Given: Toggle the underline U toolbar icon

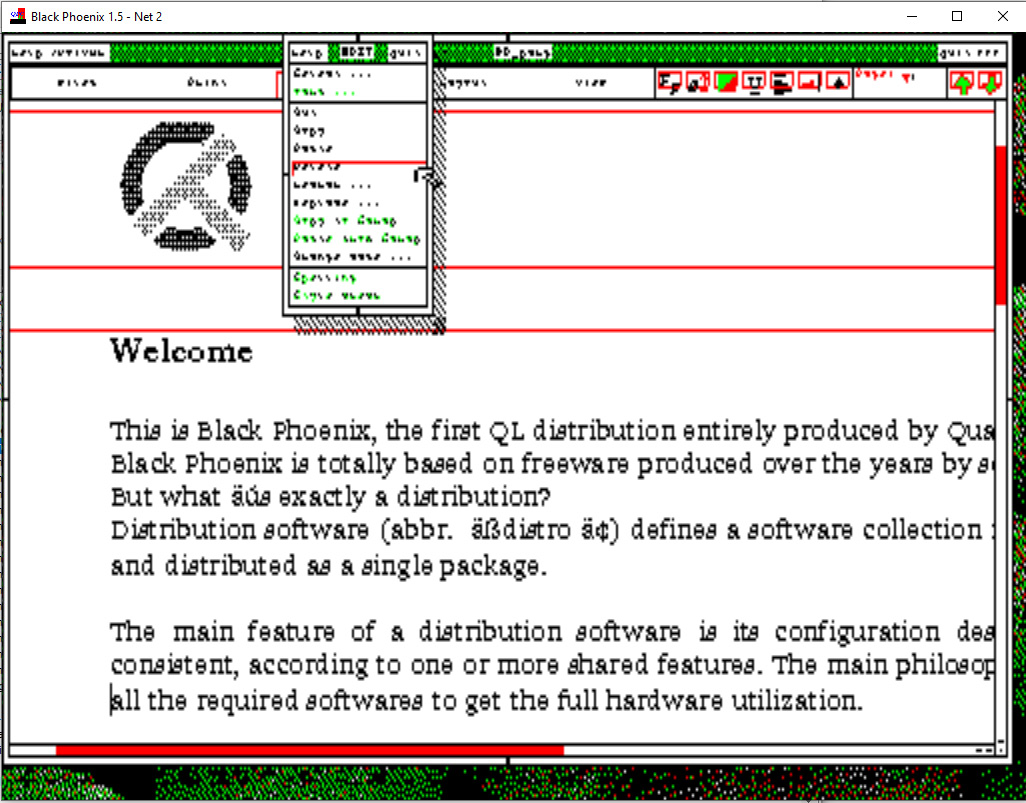Looking at the screenshot, I should 754,82.
